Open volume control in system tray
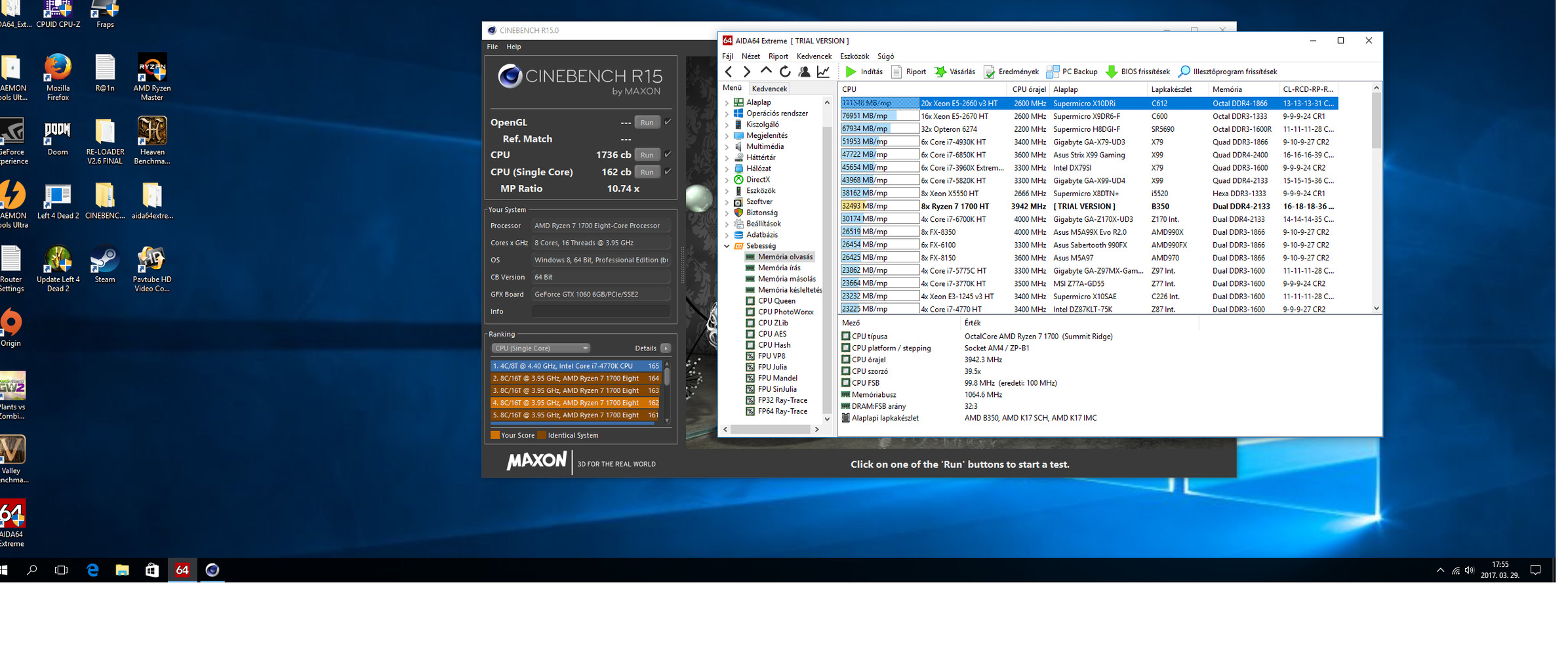This screenshot has width=1568, height=662. (1470, 570)
